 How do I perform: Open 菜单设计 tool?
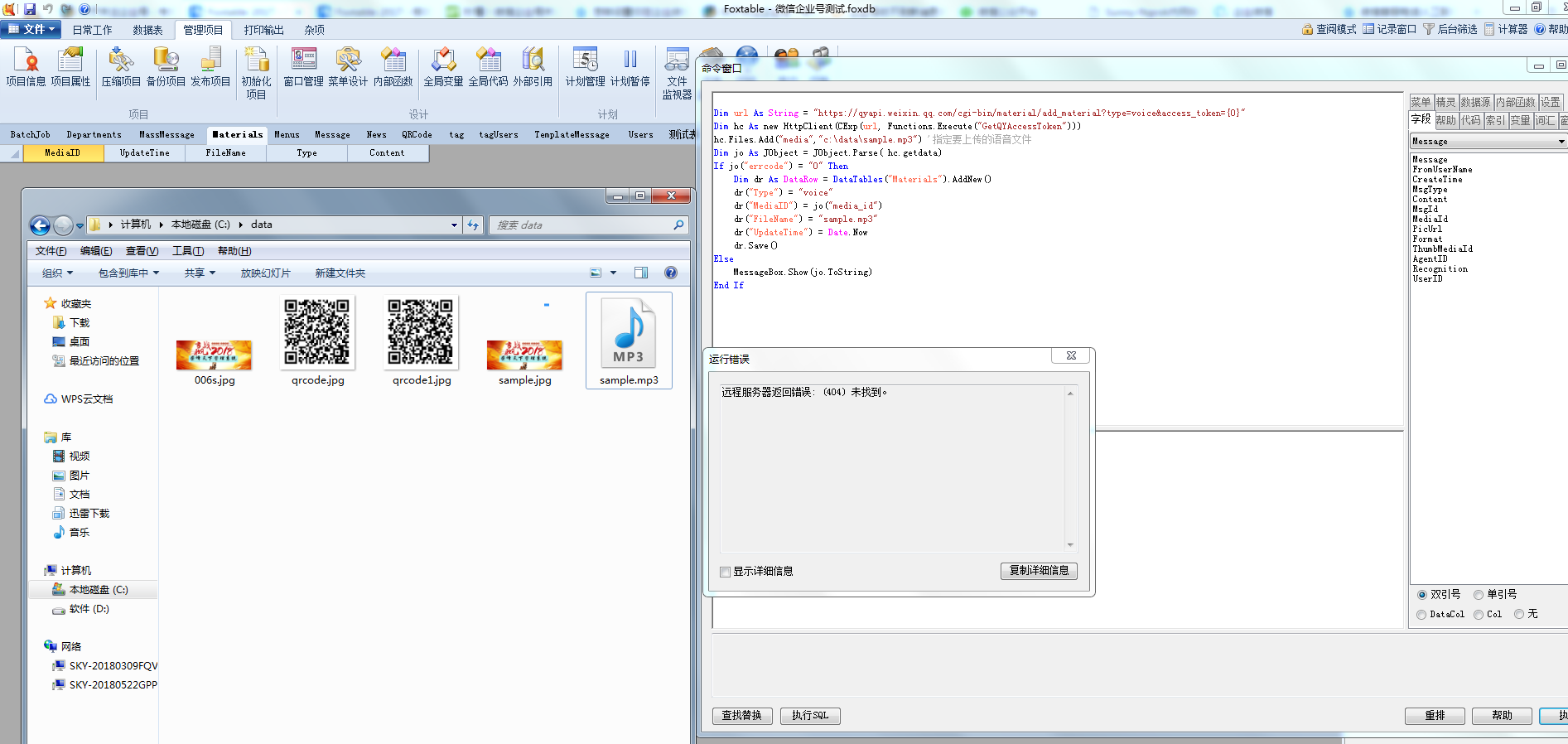tap(347, 66)
